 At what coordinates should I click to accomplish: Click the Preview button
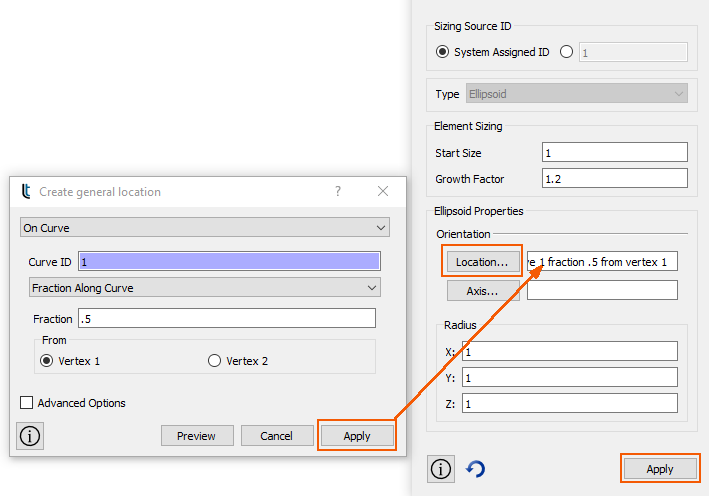197,436
